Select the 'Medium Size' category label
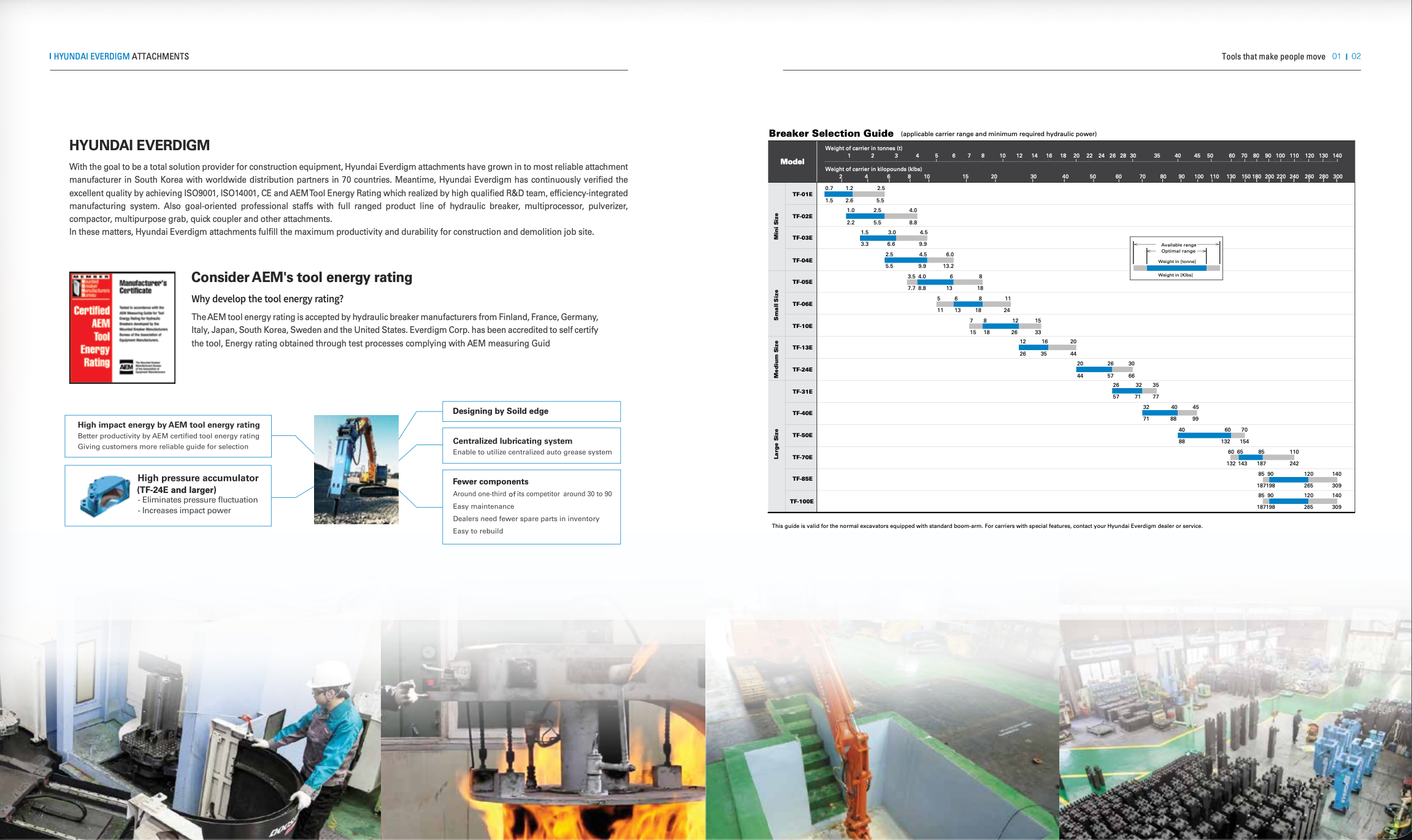This screenshot has width=1412, height=840. [776, 359]
